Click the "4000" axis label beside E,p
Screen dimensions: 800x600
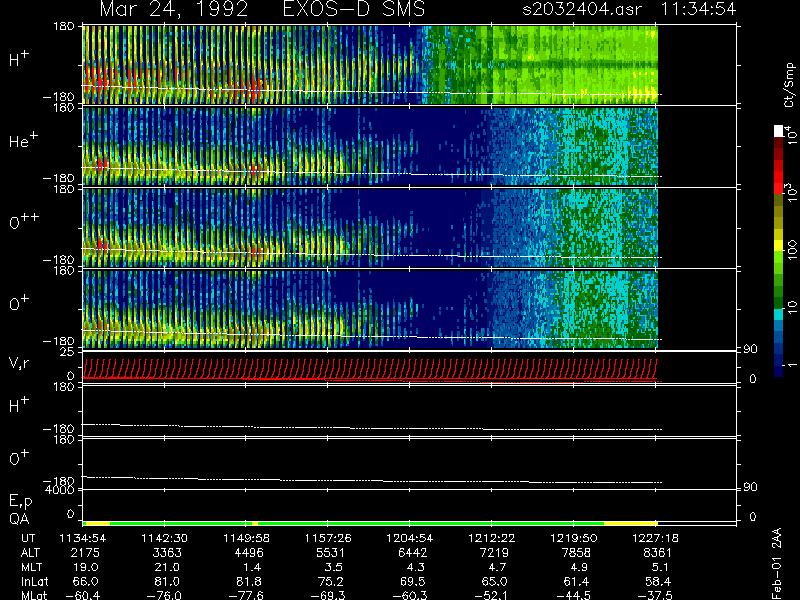60,490
